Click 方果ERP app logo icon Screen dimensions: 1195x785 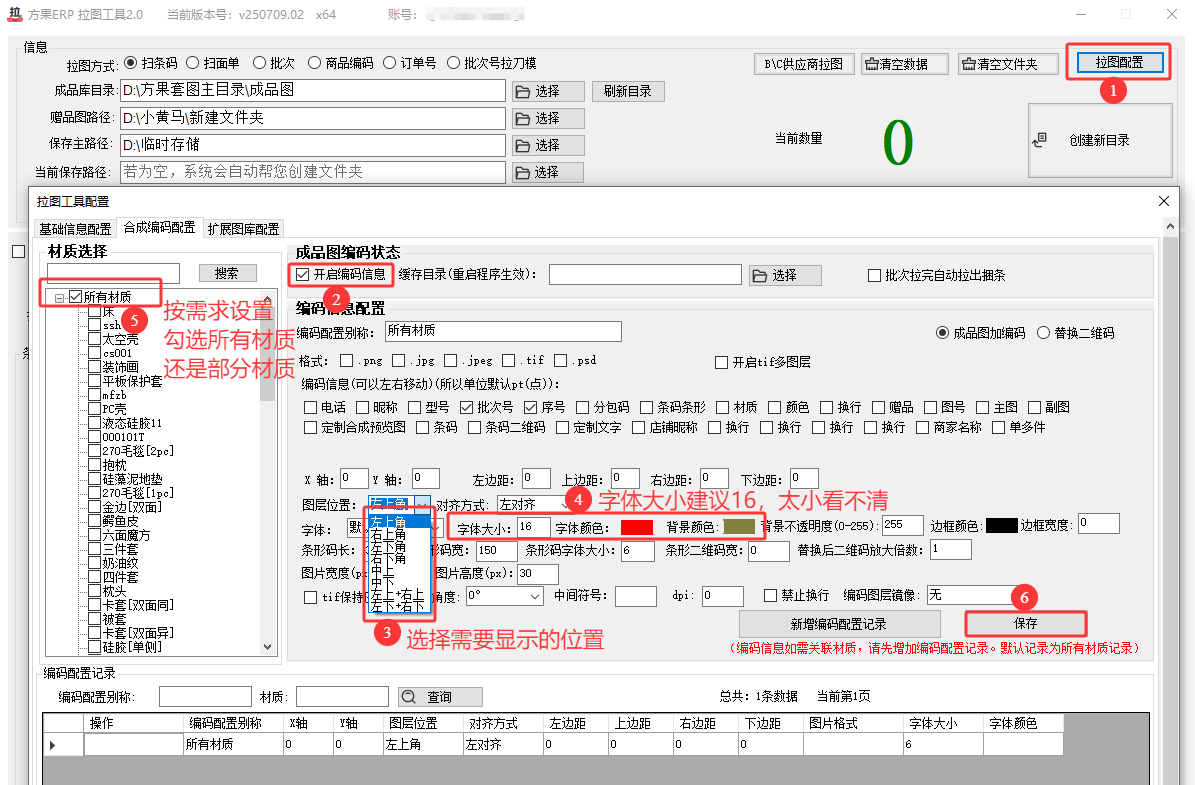point(15,14)
